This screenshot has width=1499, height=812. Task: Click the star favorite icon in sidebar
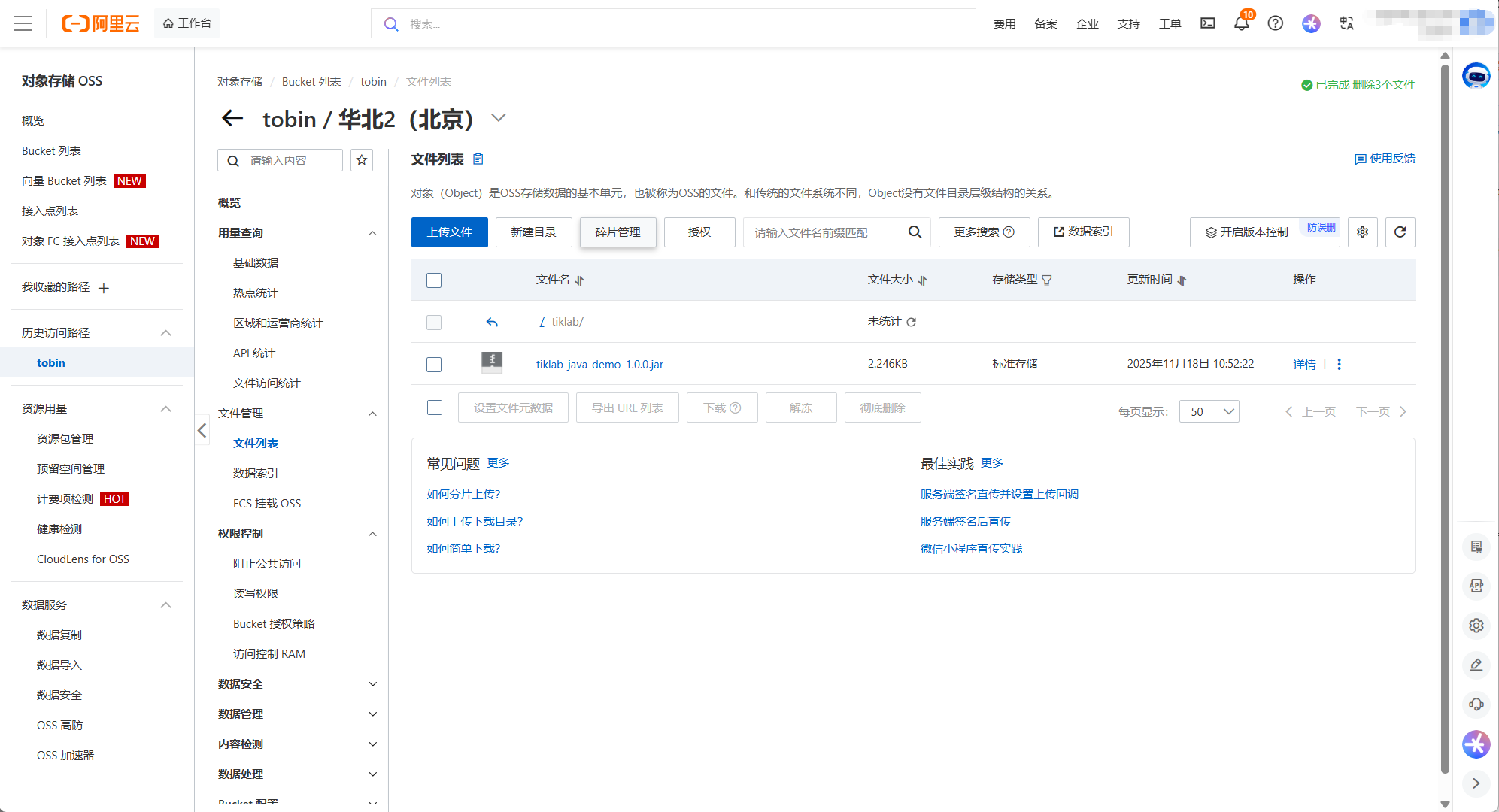[x=362, y=160]
